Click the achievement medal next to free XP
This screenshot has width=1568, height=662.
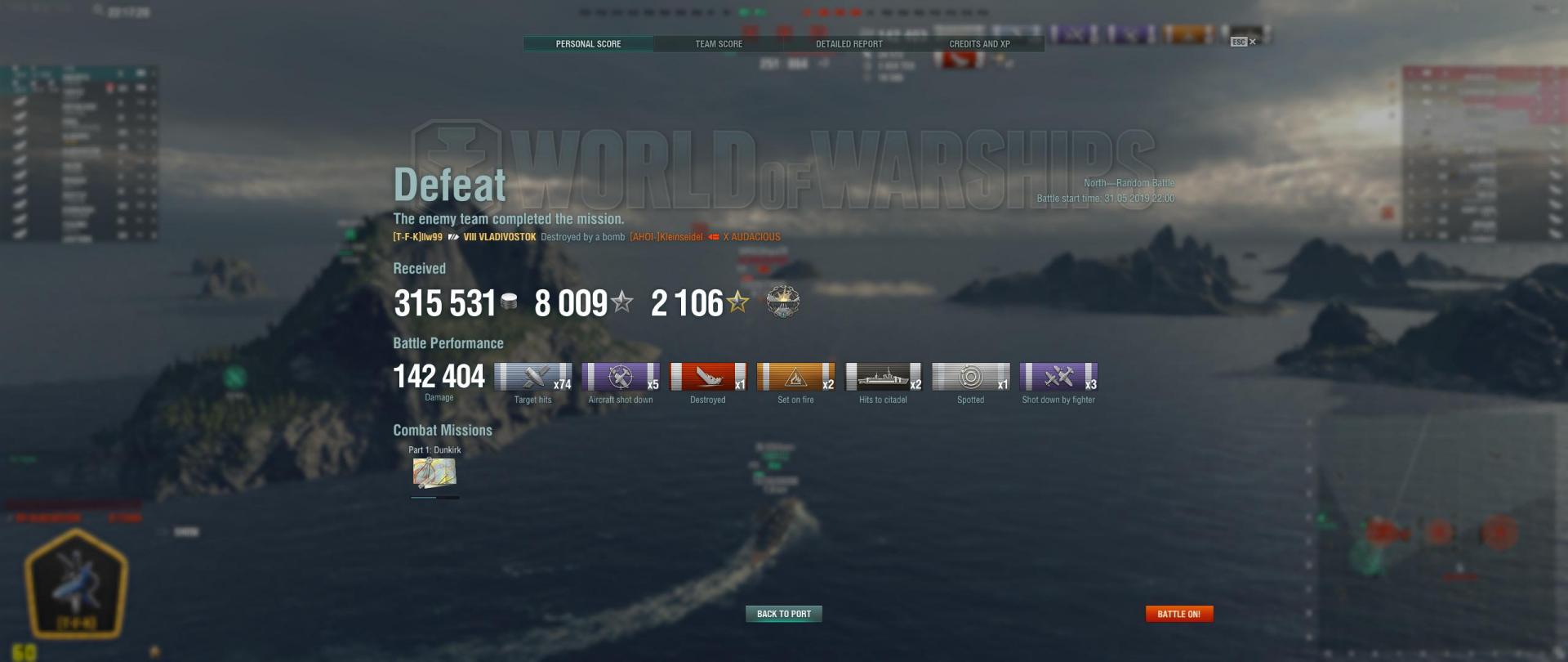point(782,302)
